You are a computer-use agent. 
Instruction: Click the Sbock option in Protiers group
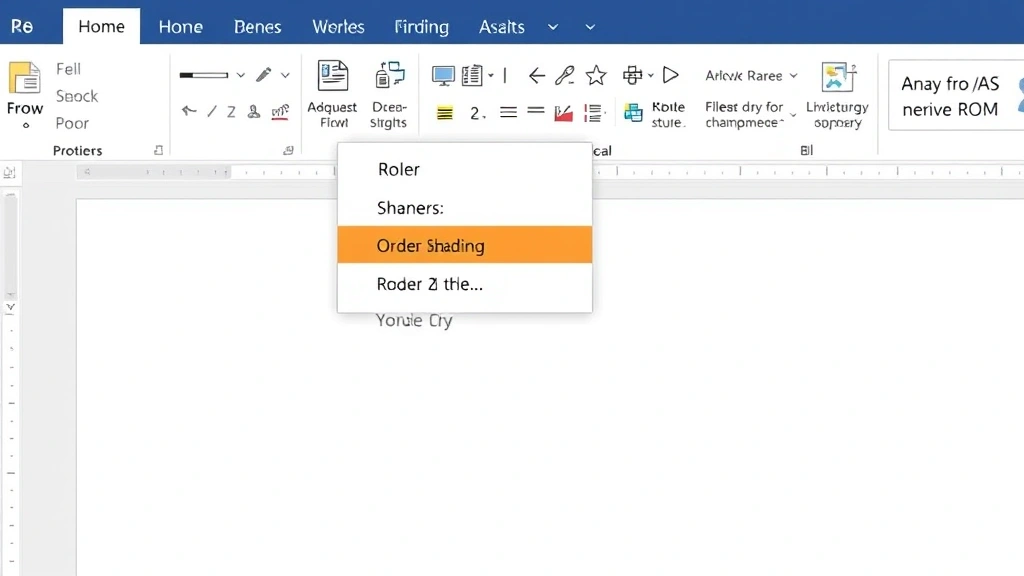point(77,96)
